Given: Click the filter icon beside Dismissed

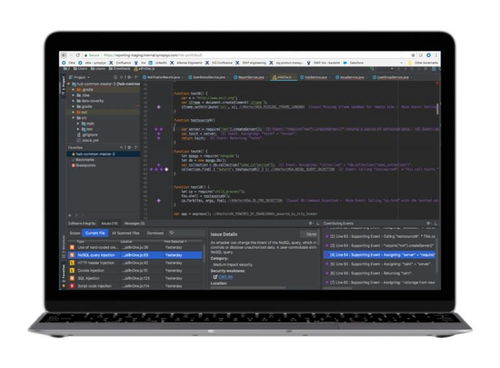Looking at the screenshot, I should 172,233.
